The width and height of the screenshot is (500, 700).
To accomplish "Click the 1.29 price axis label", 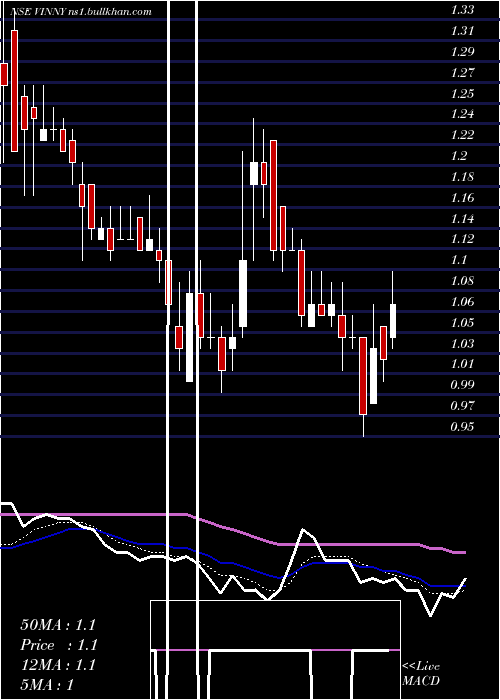I will point(462,51).
